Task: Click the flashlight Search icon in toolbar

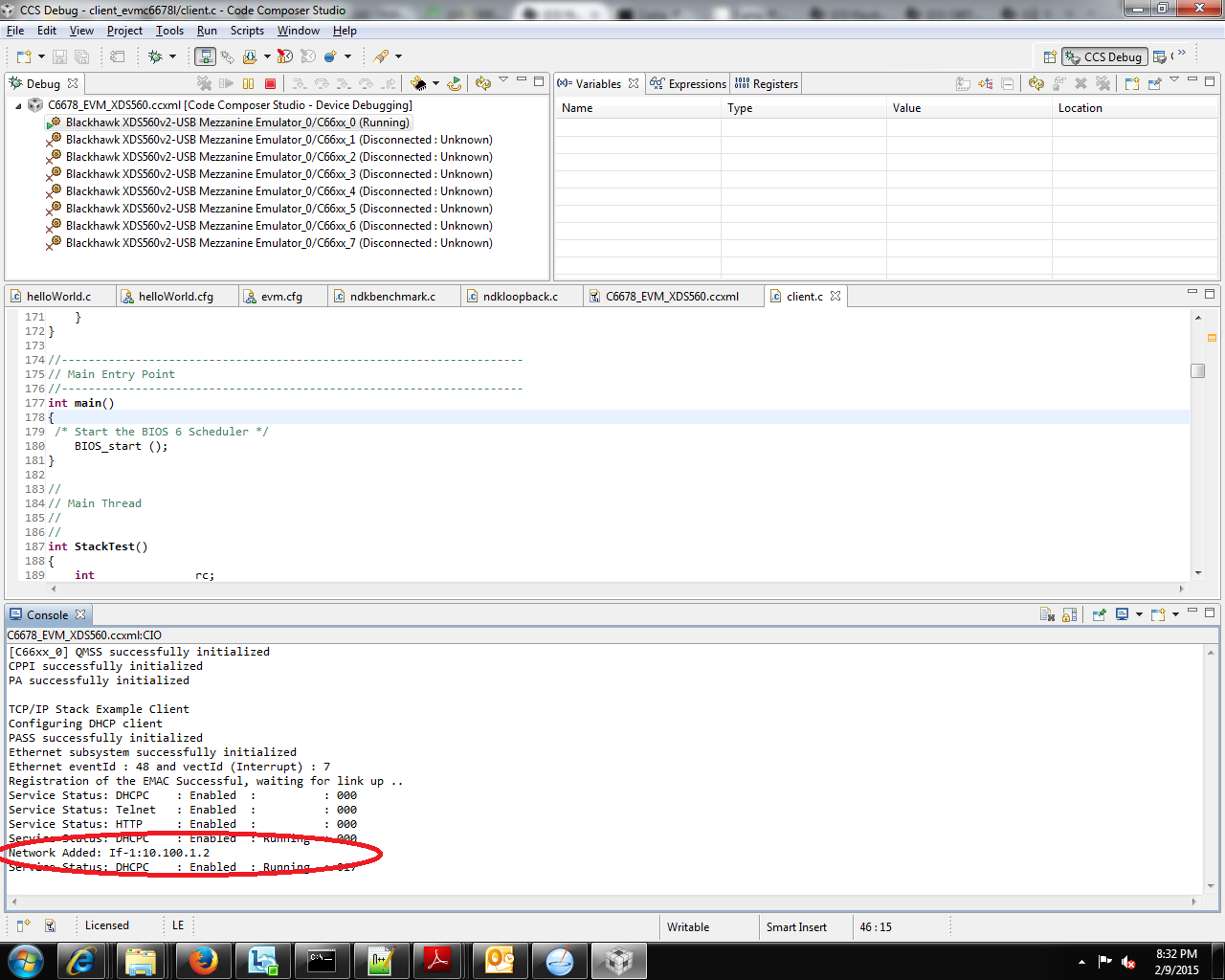Action: coord(381,57)
